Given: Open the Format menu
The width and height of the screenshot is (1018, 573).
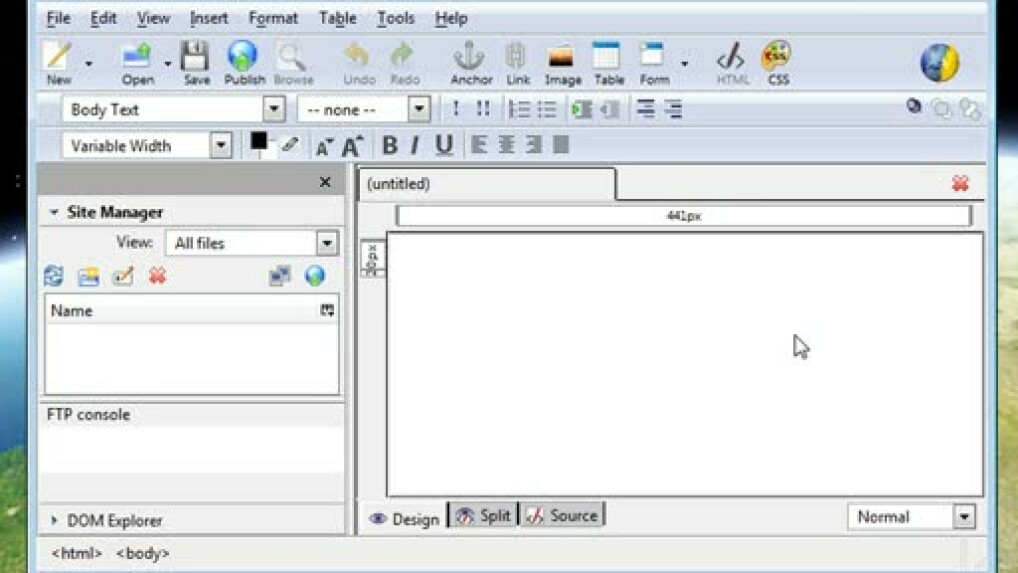Looking at the screenshot, I should [x=273, y=18].
